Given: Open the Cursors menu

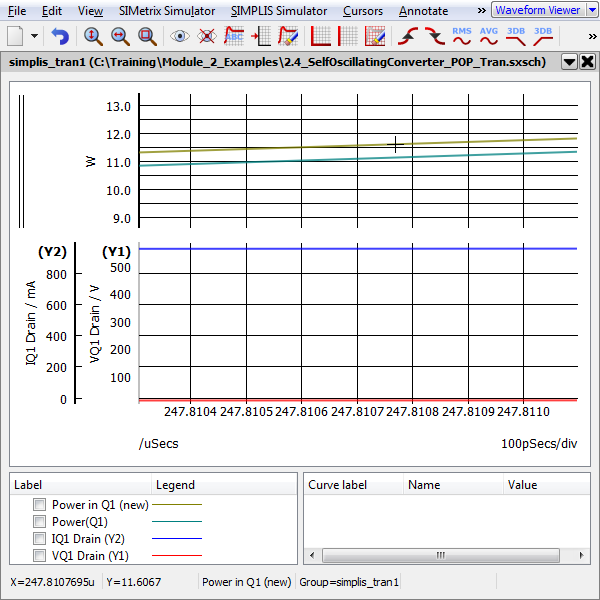Looking at the screenshot, I should [x=361, y=11].
